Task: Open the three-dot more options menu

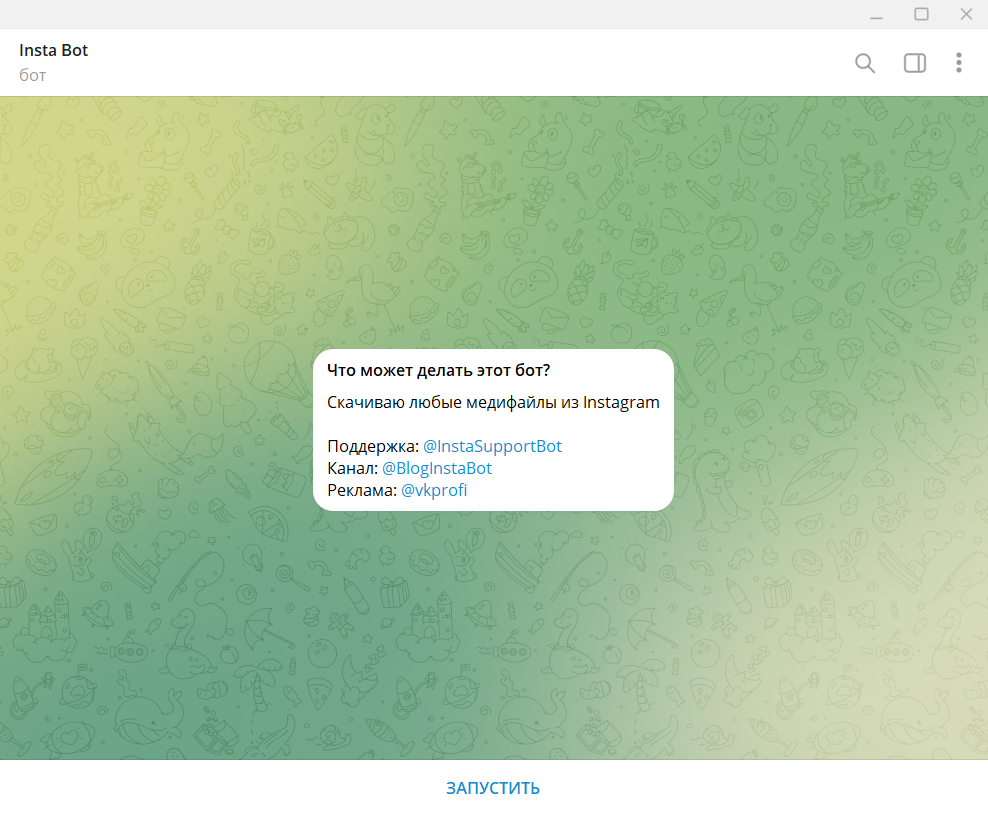Action: tap(958, 63)
